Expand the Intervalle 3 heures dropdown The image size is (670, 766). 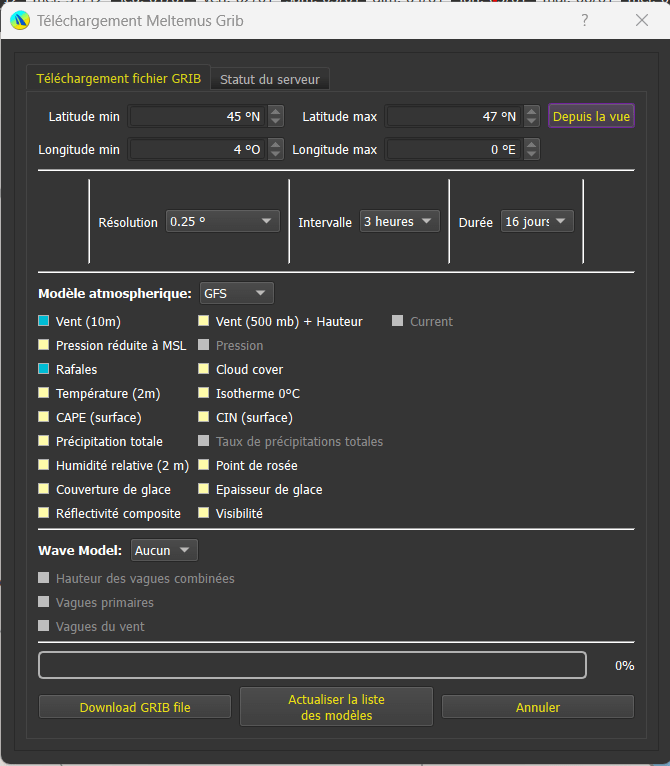pyautogui.click(x=399, y=222)
